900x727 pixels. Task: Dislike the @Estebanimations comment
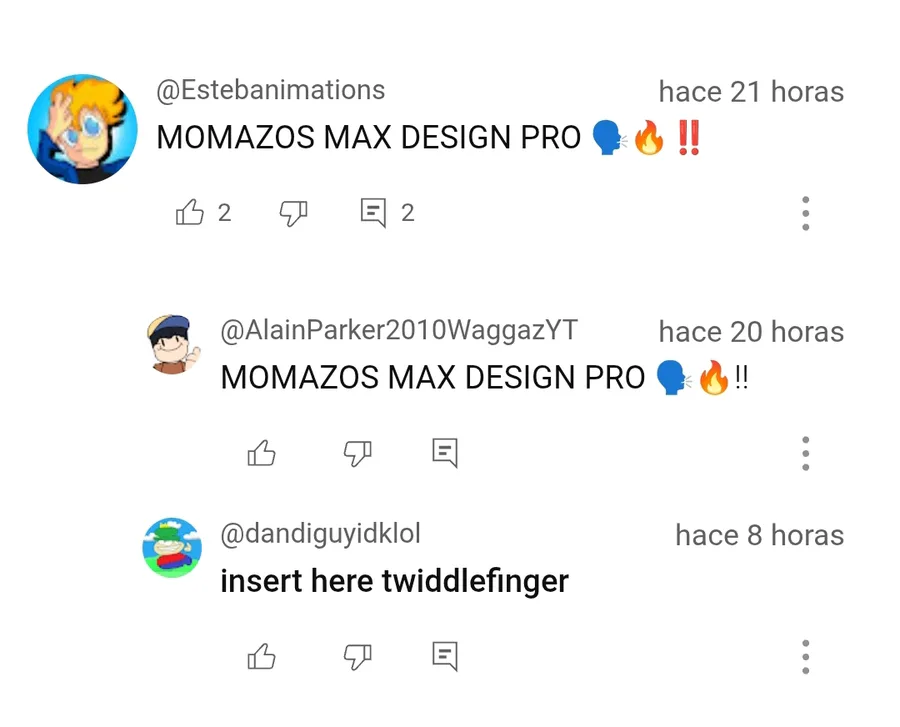pyautogui.click(x=293, y=213)
